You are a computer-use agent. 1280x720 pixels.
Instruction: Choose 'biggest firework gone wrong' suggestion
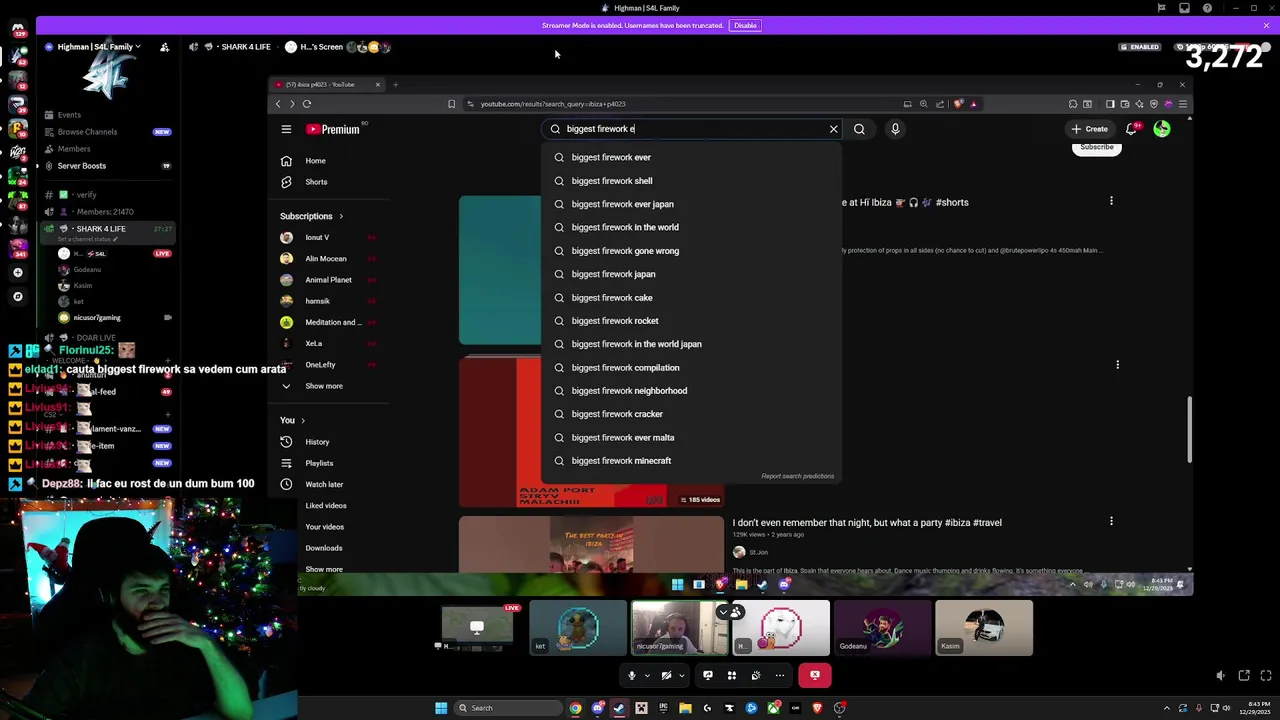pyautogui.click(x=691, y=251)
